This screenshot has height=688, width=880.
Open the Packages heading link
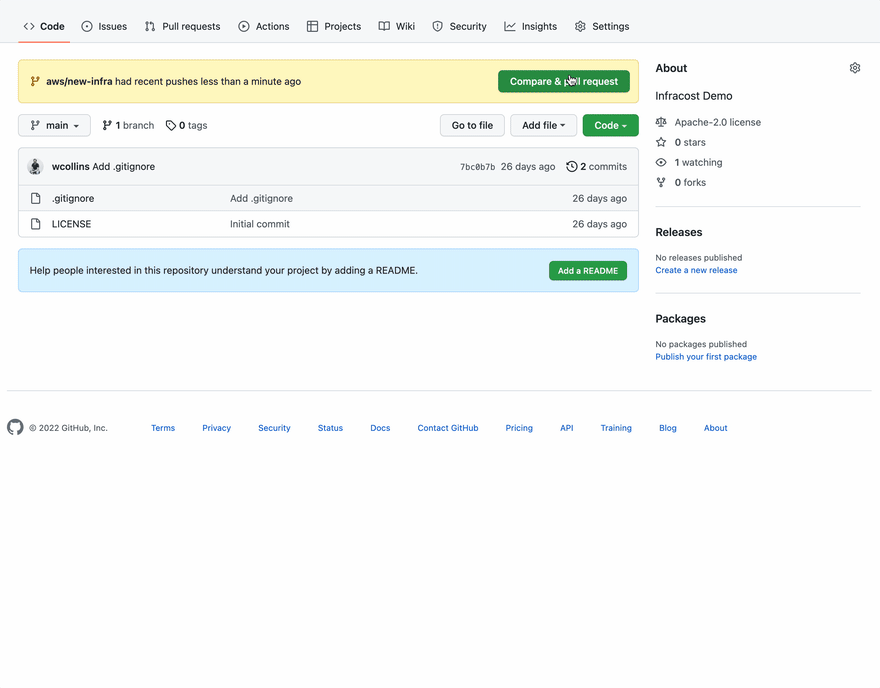point(680,319)
